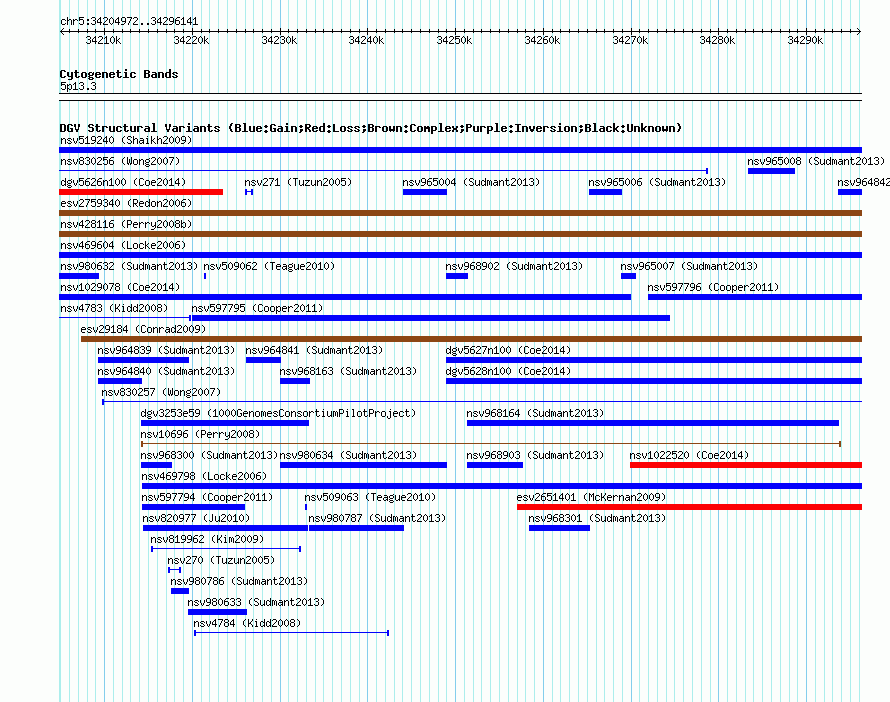Select the nsv965004 (Sudmant2013) label
890x702 pixels.
point(471,182)
